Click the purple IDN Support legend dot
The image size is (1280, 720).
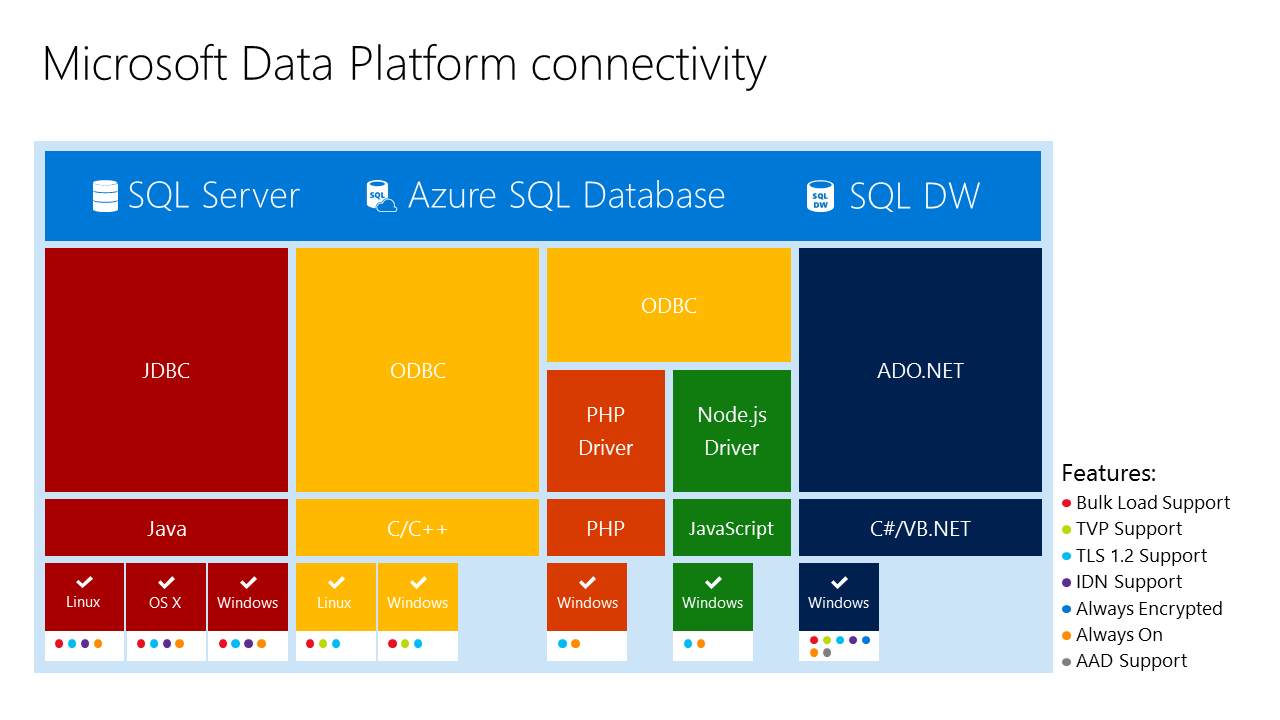coord(1067,582)
